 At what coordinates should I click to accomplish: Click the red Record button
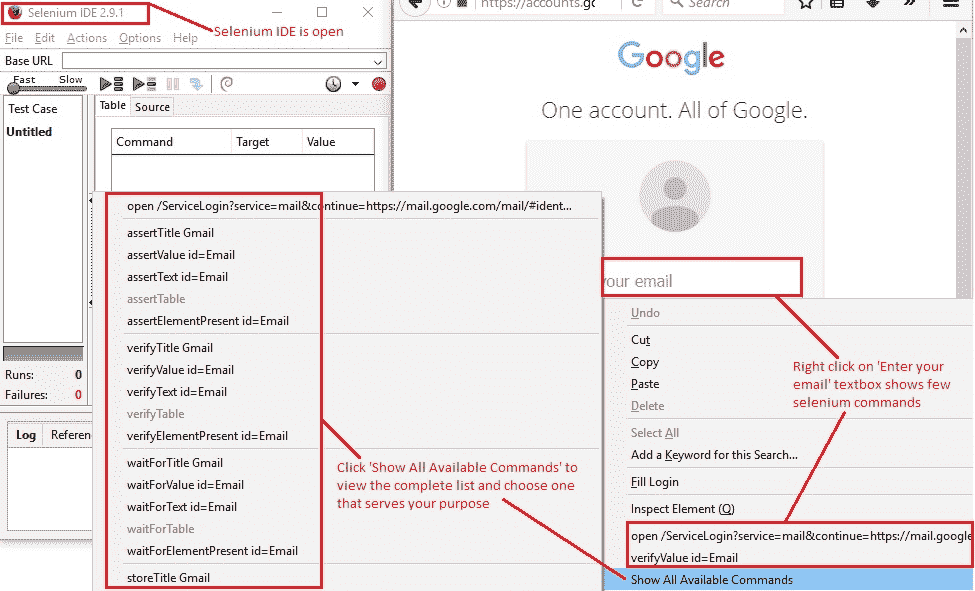click(x=379, y=84)
